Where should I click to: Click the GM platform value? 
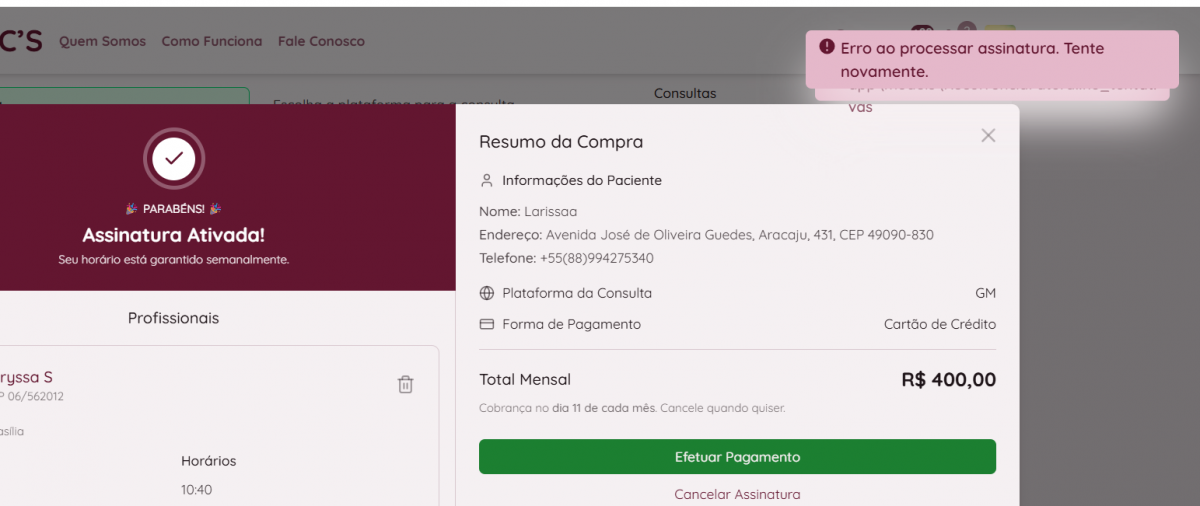[x=985, y=293]
